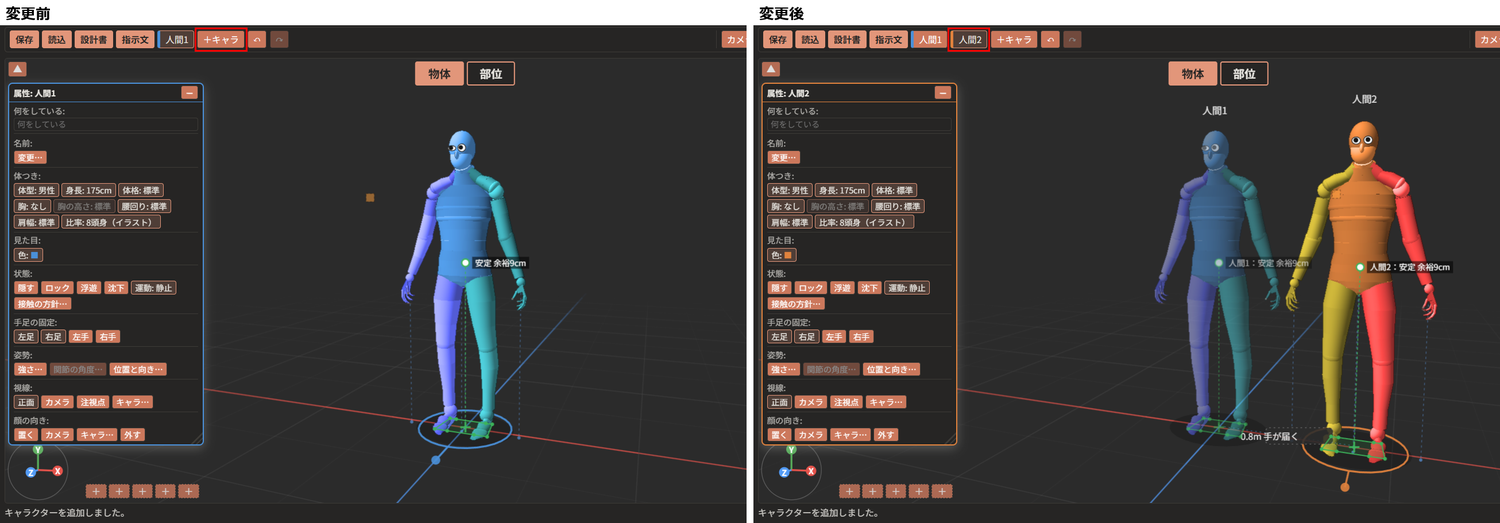Open the 体型: 男性 selector in the 変更前 panel
Screen dimensions: 1500x523
tap(36, 190)
